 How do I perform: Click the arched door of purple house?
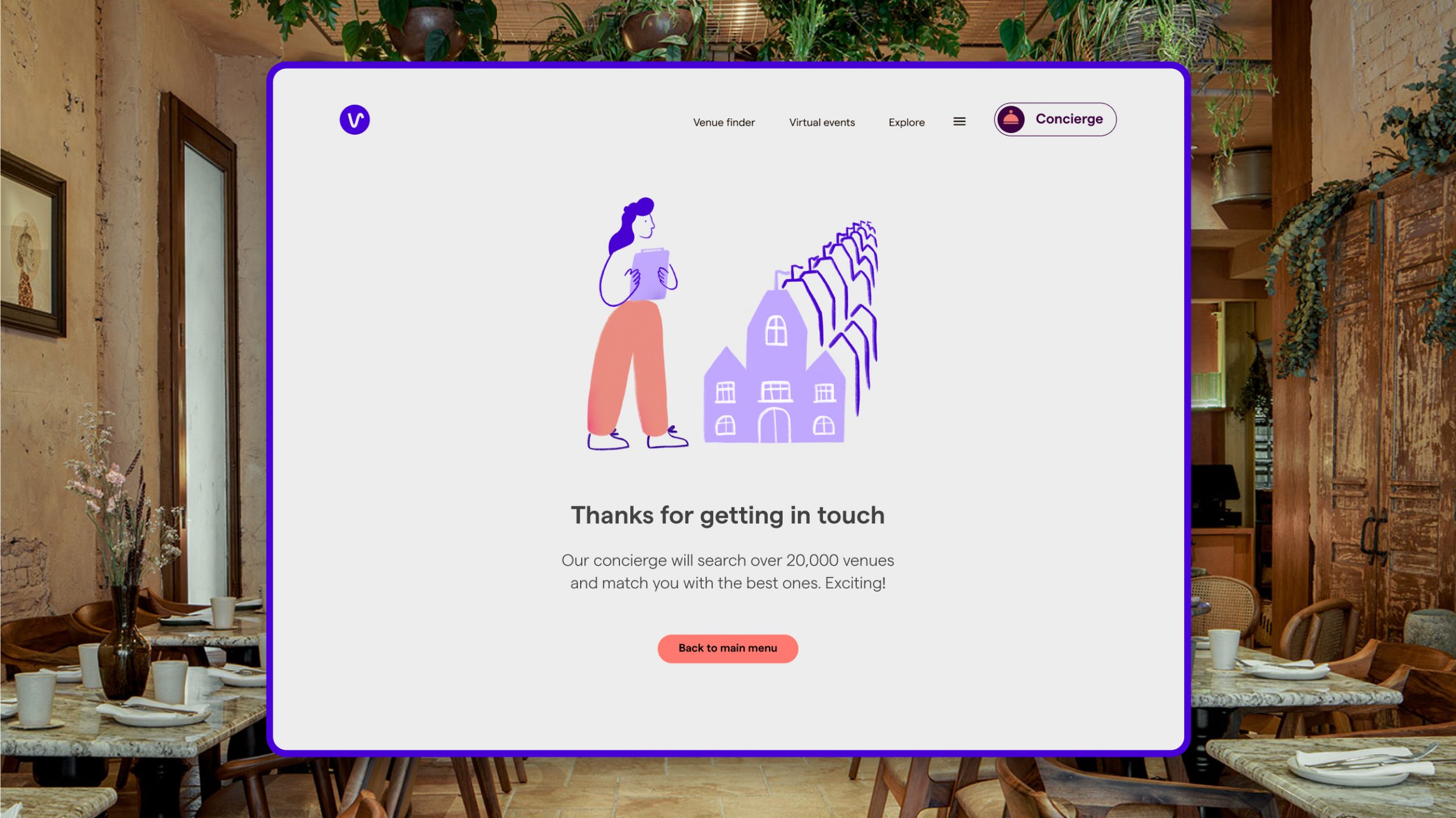(774, 425)
